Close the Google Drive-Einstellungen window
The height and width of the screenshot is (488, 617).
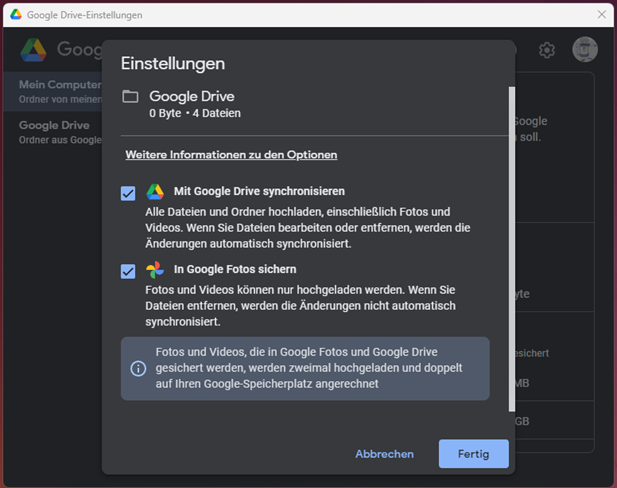pos(602,15)
